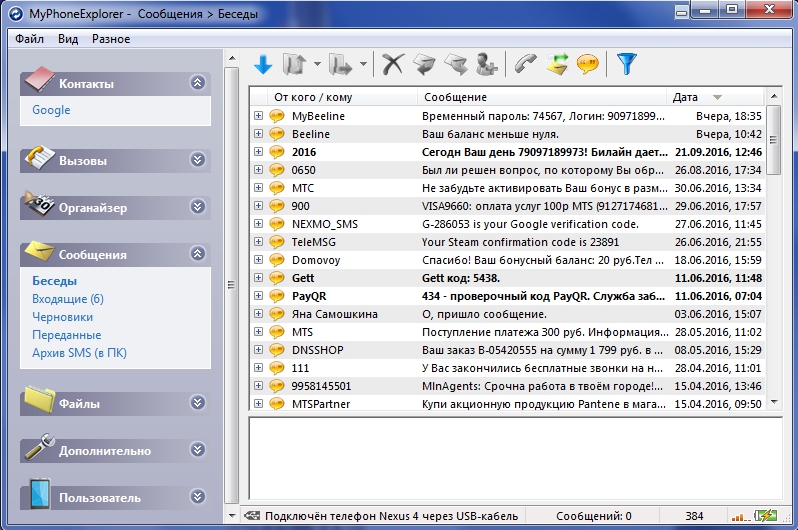This screenshot has width=798, height=530.
Task: Click the blue download arrow toolbar icon
Action: (263, 65)
